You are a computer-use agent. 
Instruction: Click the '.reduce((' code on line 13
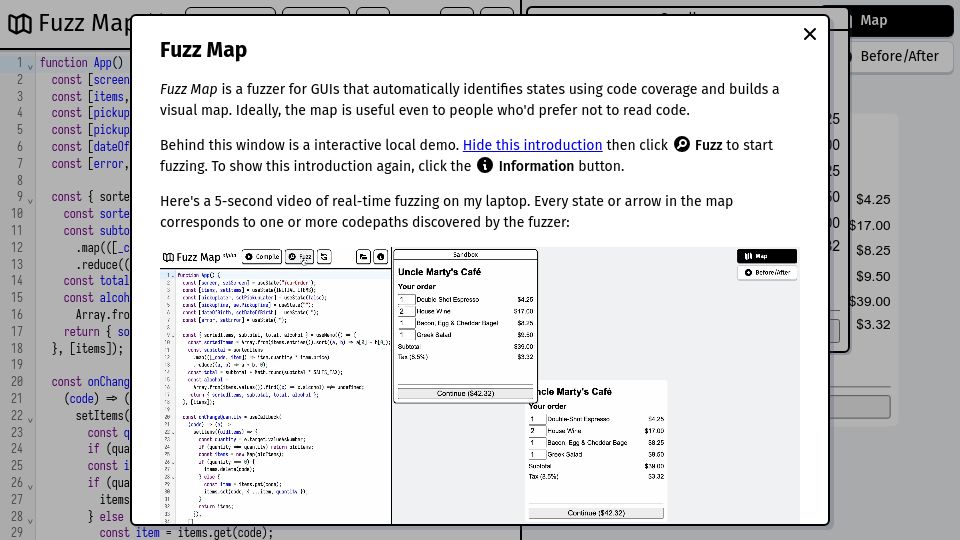(x=103, y=264)
